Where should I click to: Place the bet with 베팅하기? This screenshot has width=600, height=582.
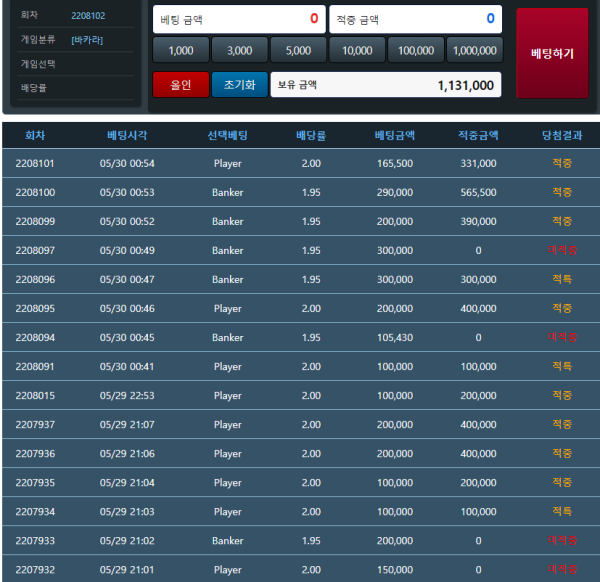coord(552,53)
